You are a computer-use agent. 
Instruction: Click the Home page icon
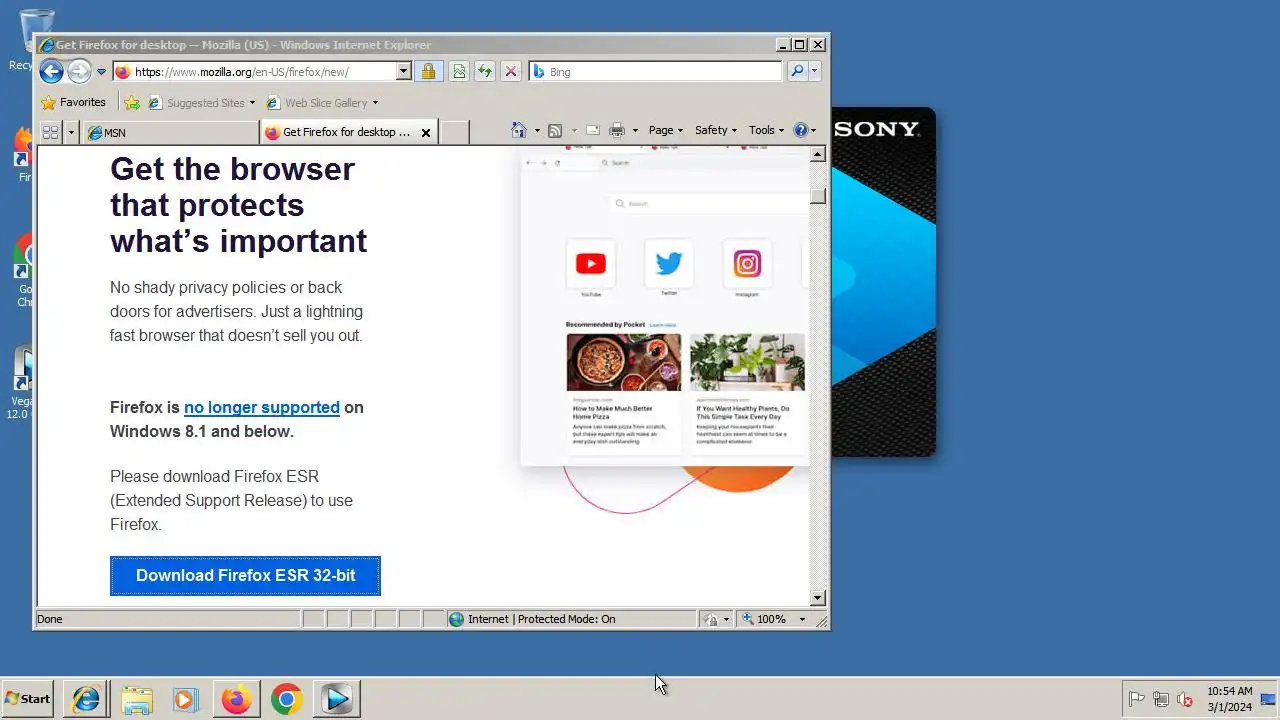[518, 130]
